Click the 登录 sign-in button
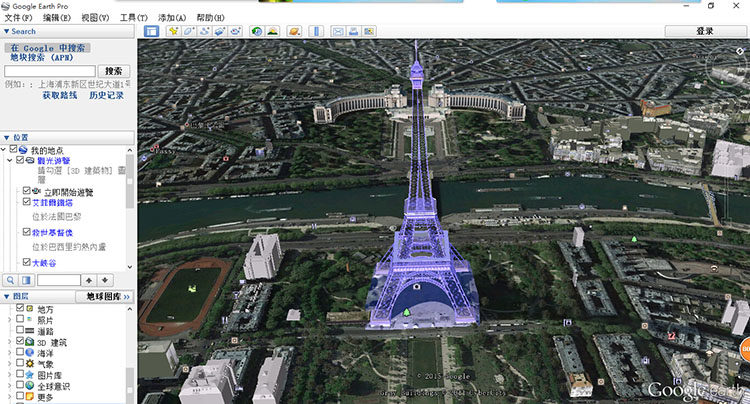Image resolution: width=750 pixels, height=404 pixels. click(x=704, y=31)
